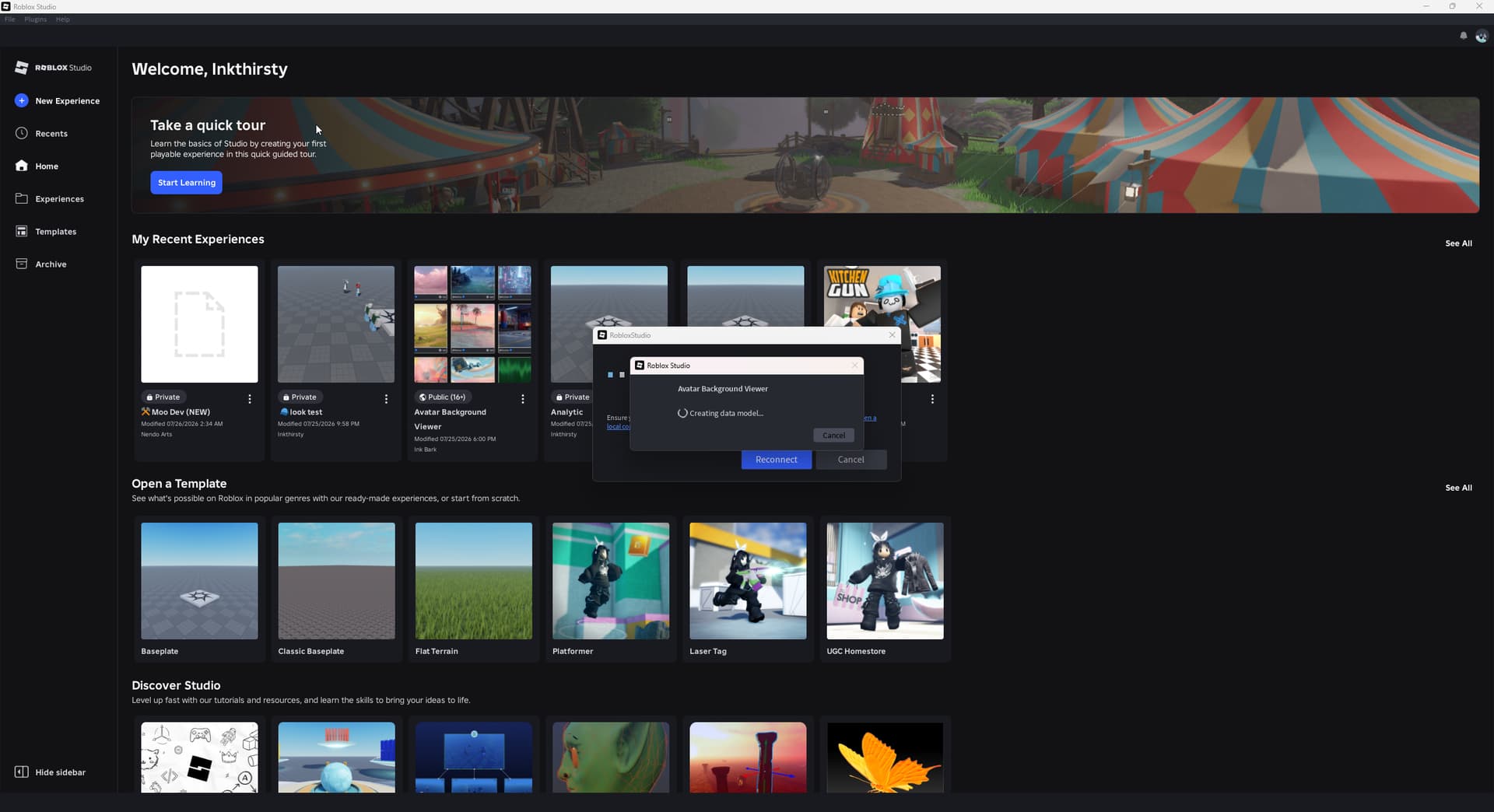Open the blue screen panels Discover card
The height and width of the screenshot is (812, 1494).
click(473, 758)
